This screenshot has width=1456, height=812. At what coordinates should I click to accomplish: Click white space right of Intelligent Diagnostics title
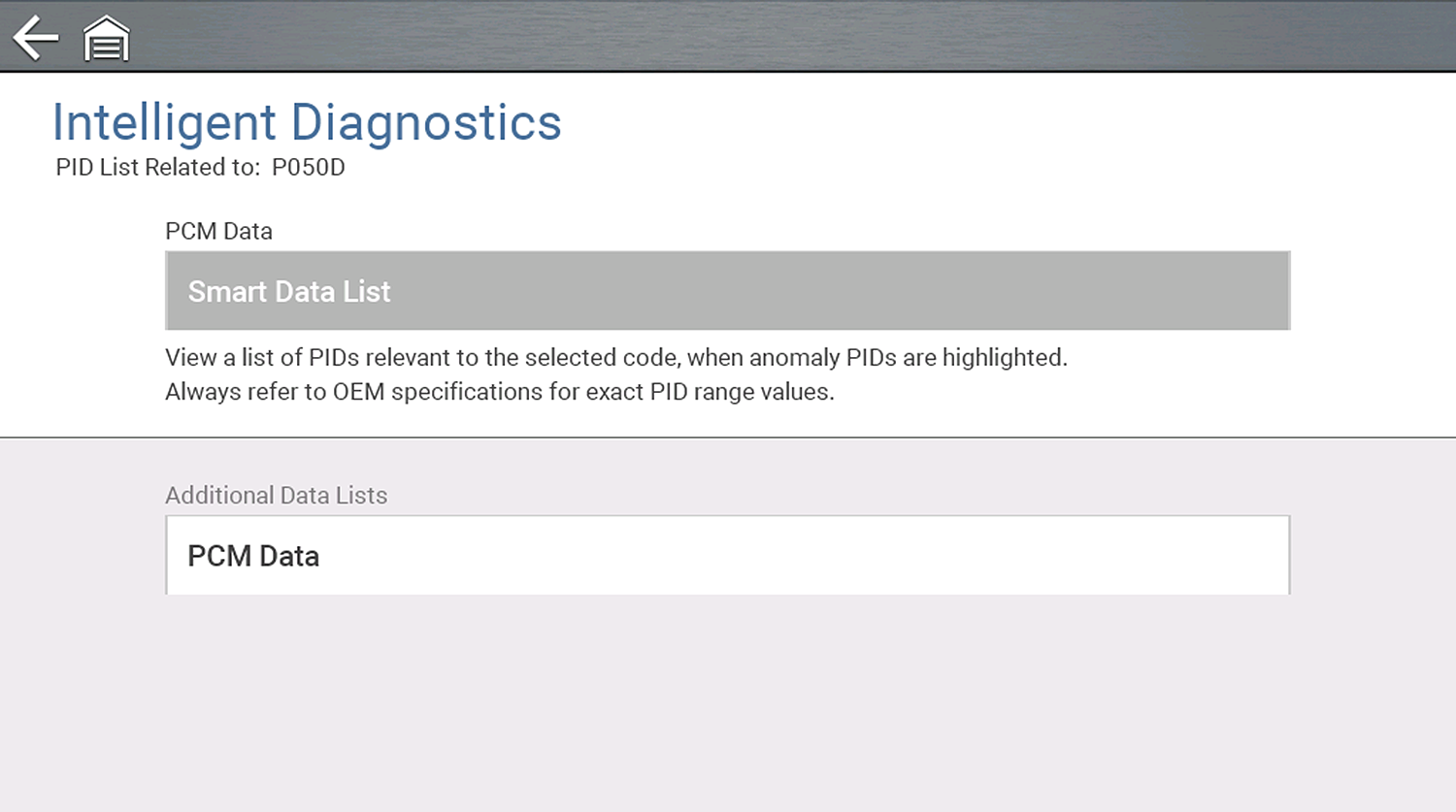point(971,123)
